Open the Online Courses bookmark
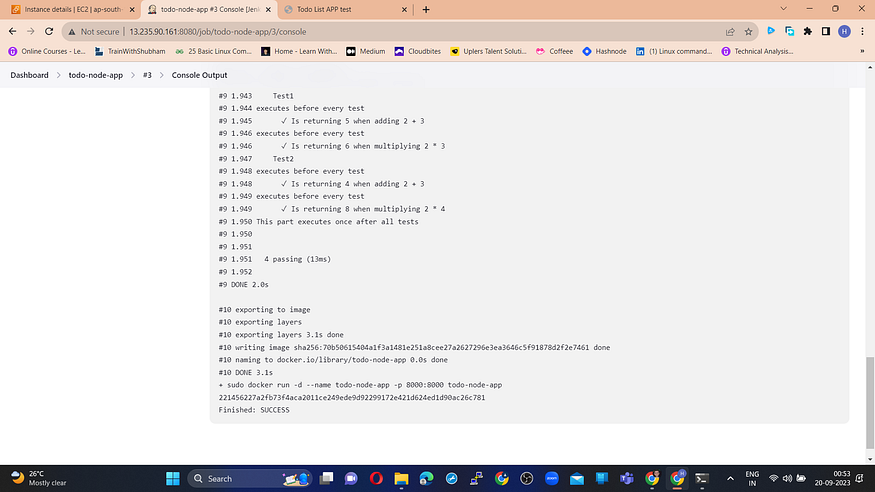Screen dimensions: 875x492 (x=47, y=51)
